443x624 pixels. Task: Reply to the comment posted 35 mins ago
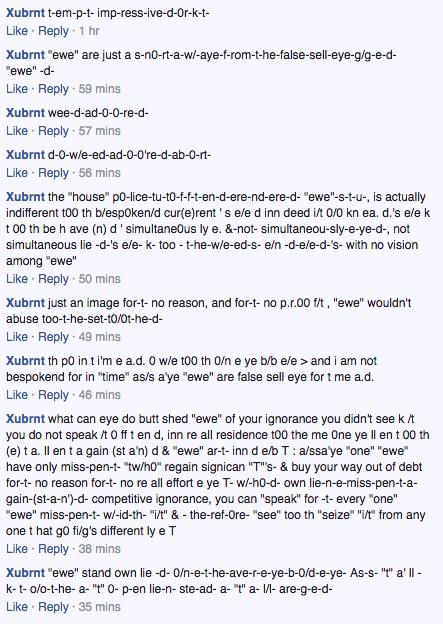(x=53, y=607)
